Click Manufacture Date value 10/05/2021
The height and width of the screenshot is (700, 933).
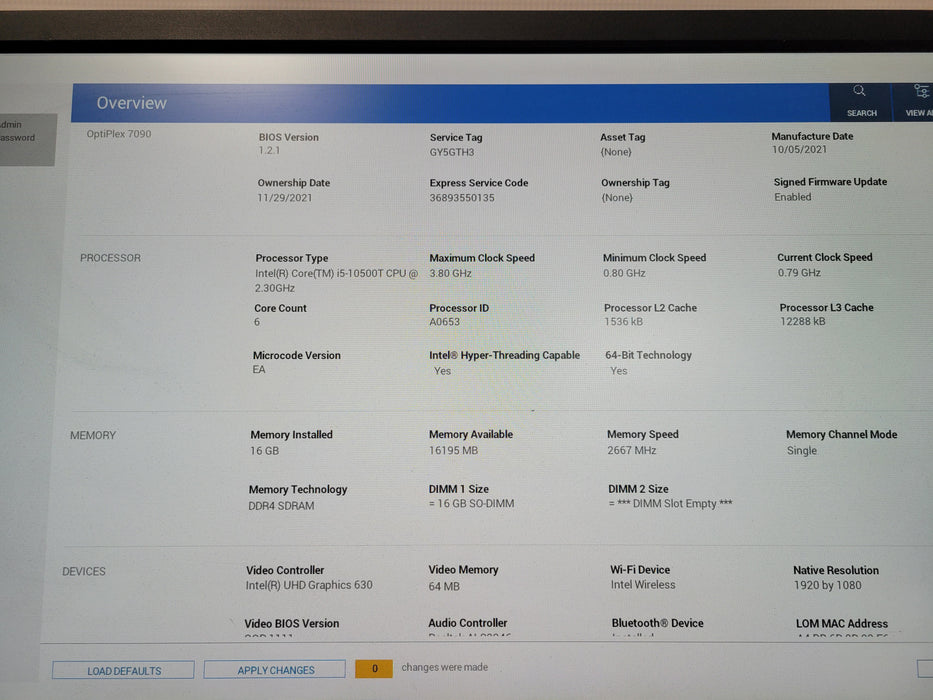click(x=799, y=149)
